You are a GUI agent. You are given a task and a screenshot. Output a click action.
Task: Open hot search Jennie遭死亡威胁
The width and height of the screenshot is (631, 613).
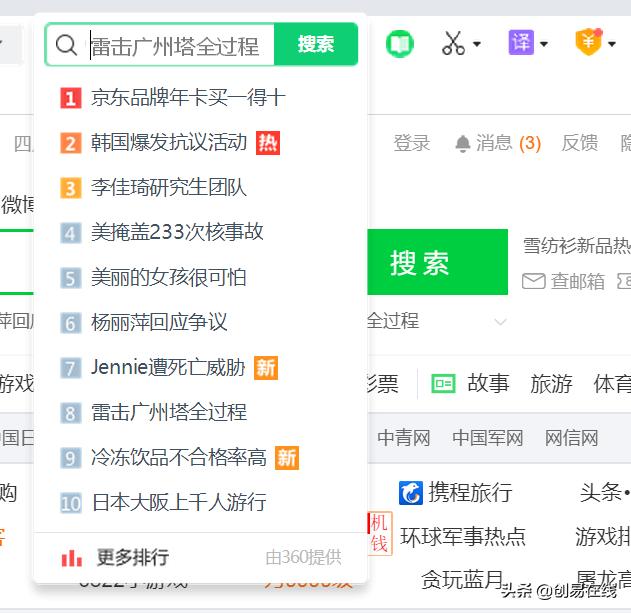tap(168, 367)
